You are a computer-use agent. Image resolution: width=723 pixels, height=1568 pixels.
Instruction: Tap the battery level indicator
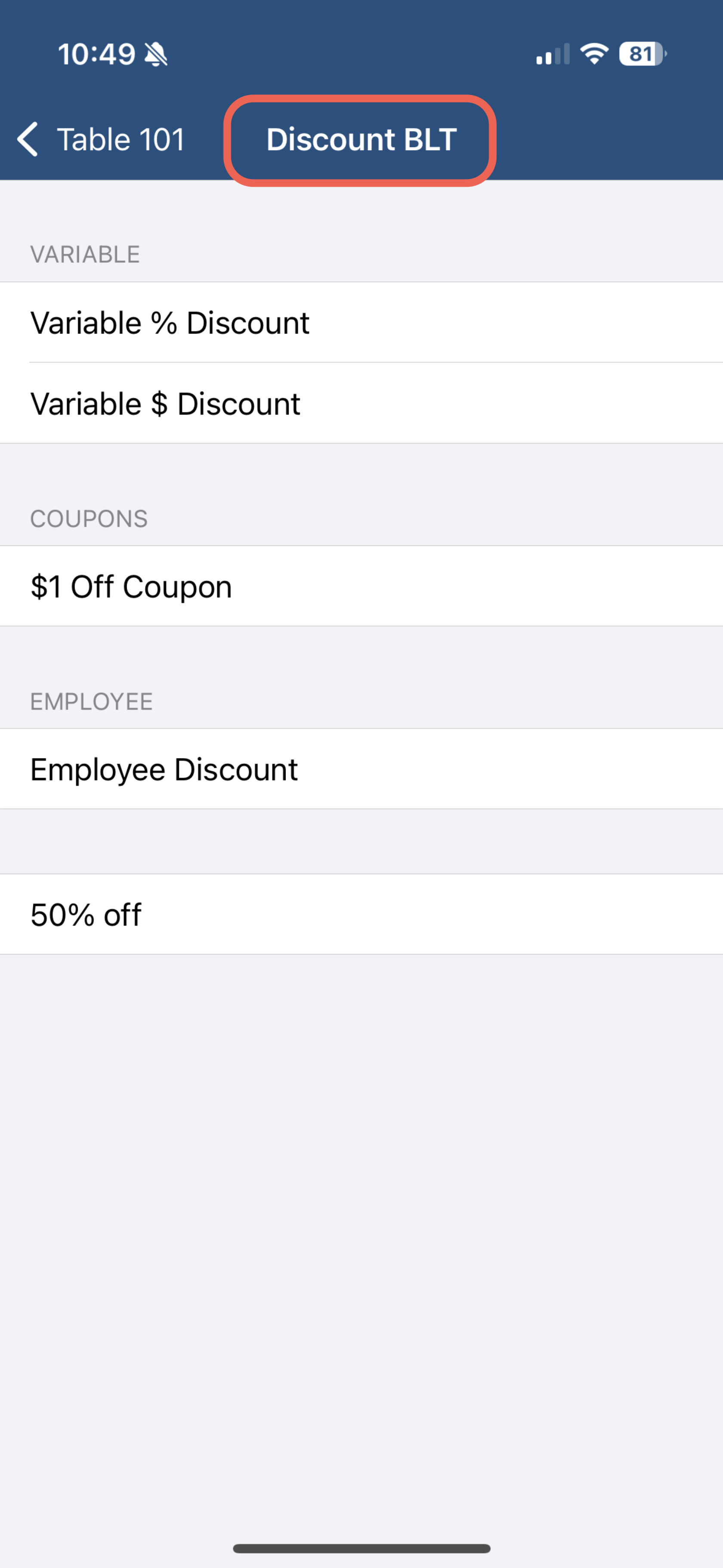click(x=643, y=53)
